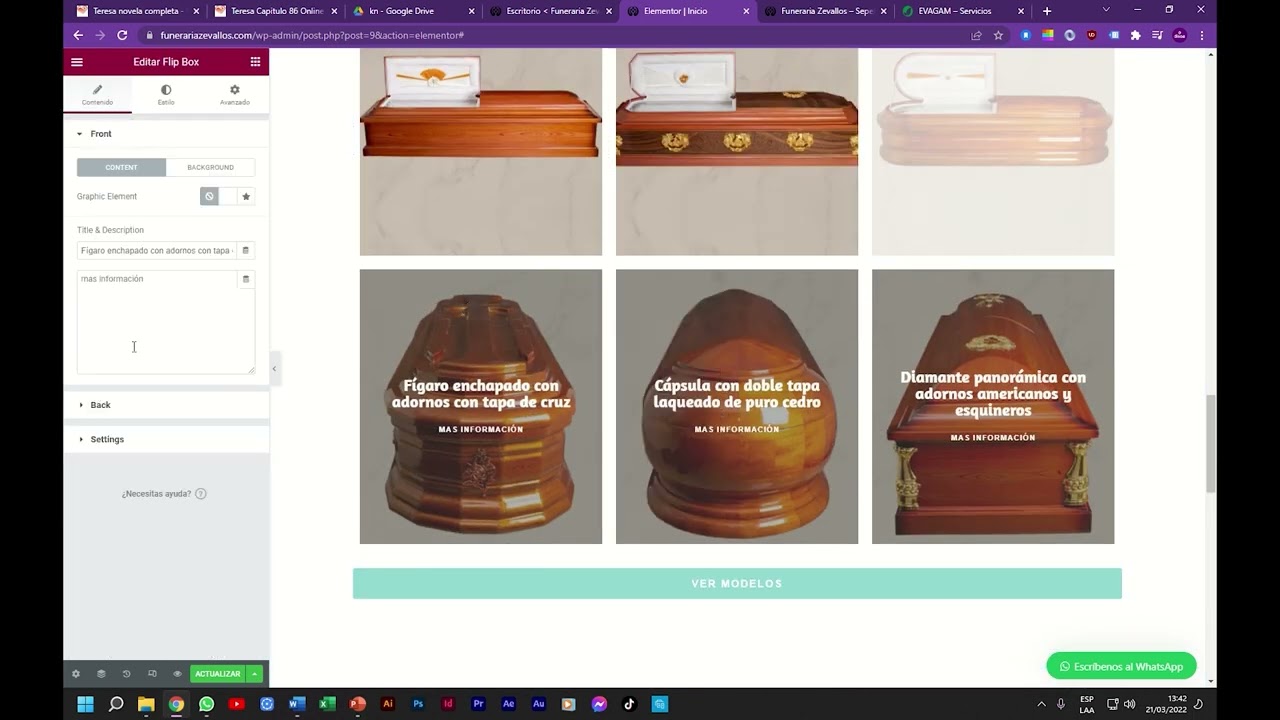Image resolution: width=1280 pixels, height=720 pixels.
Task: Open WhatsApp from the taskbar
Action: coord(206,704)
